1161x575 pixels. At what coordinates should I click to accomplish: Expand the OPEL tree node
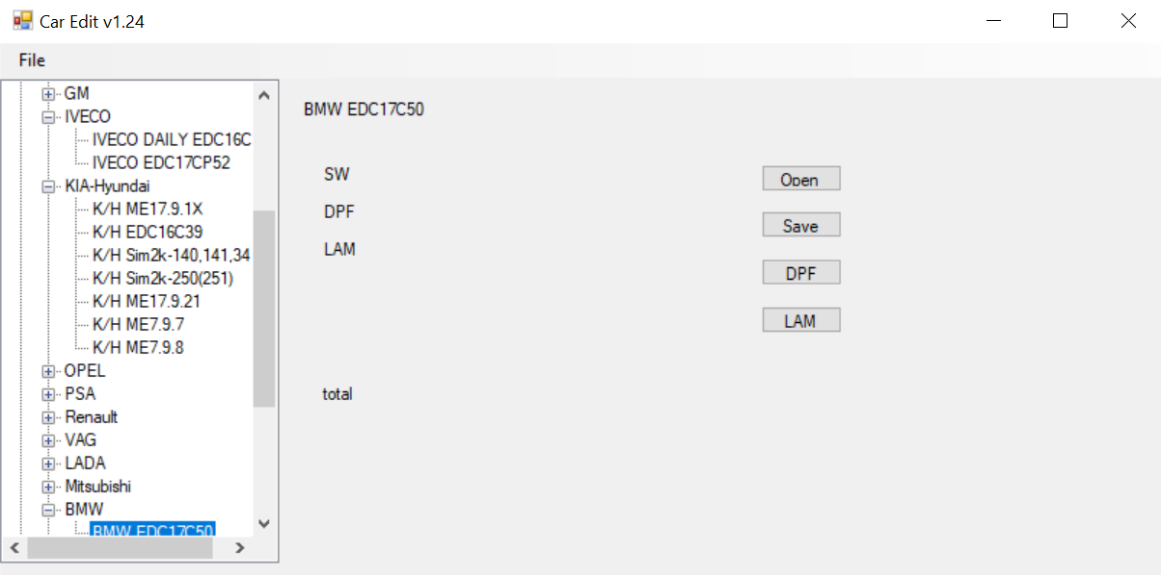tap(48, 371)
